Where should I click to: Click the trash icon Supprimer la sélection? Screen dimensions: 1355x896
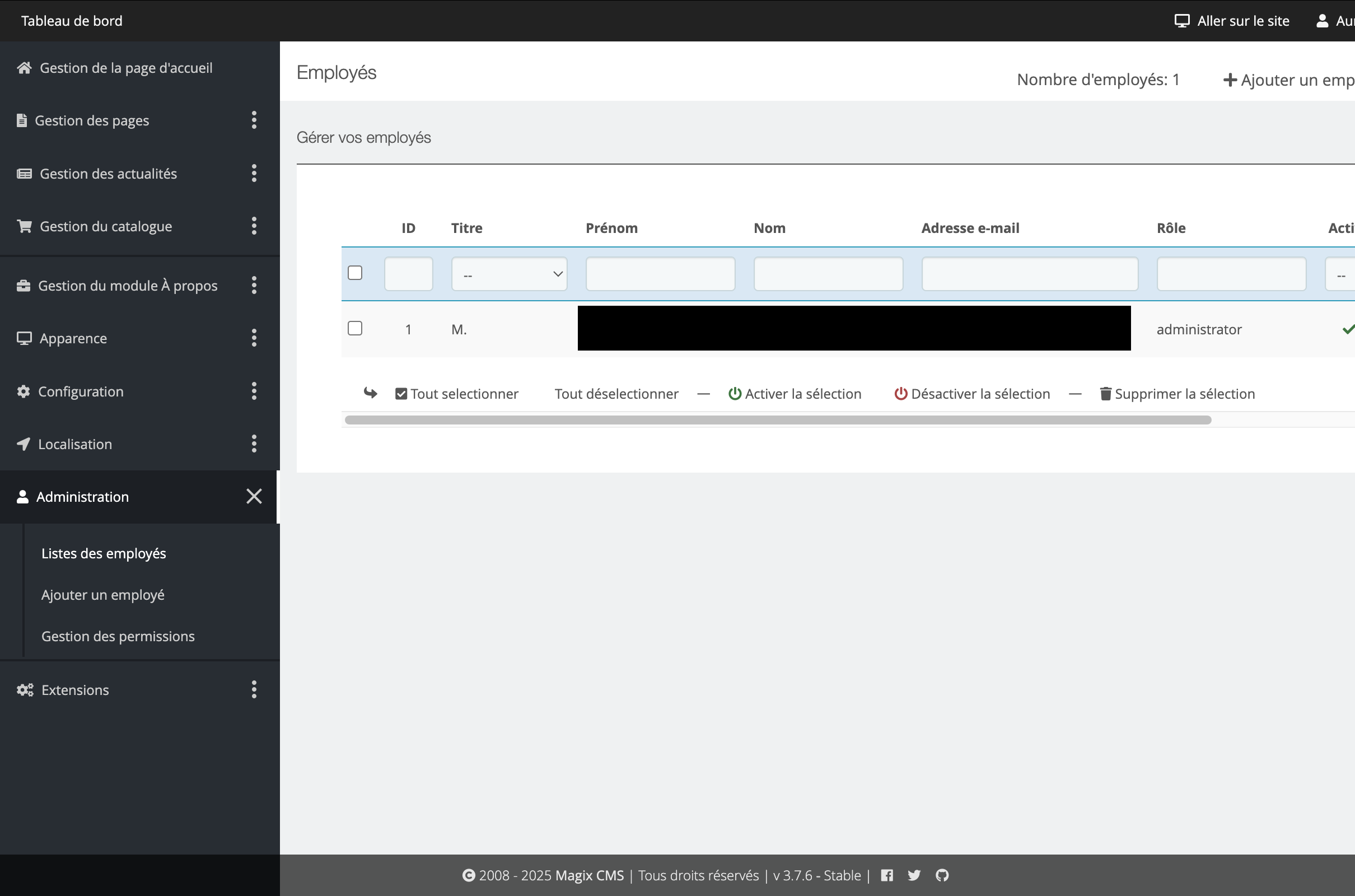[x=1105, y=394]
